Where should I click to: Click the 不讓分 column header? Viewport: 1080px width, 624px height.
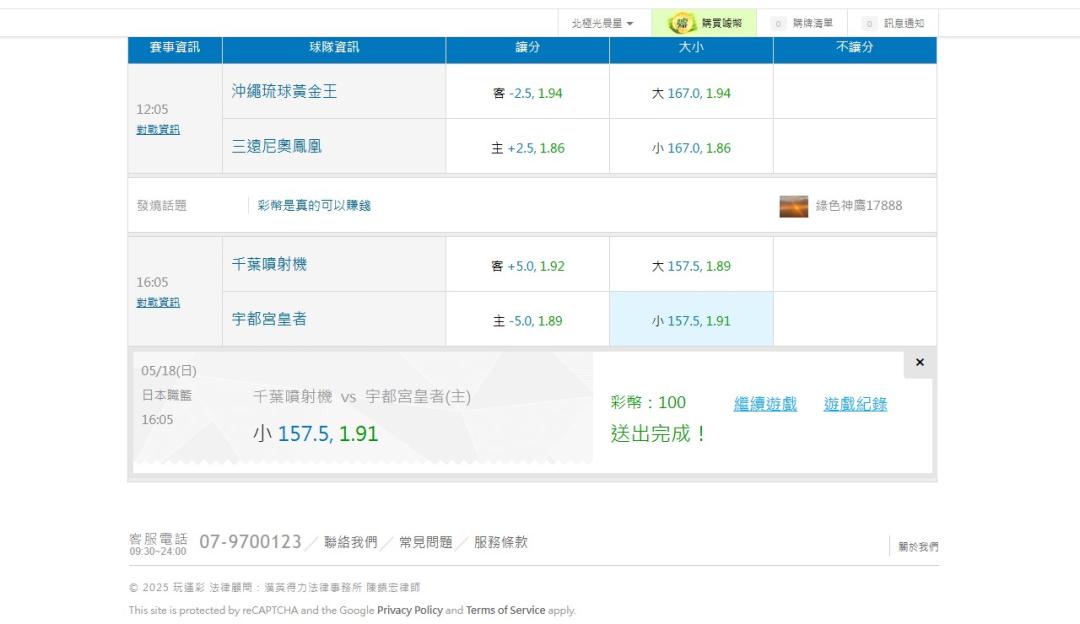pyautogui.click(x=855, y=48)
